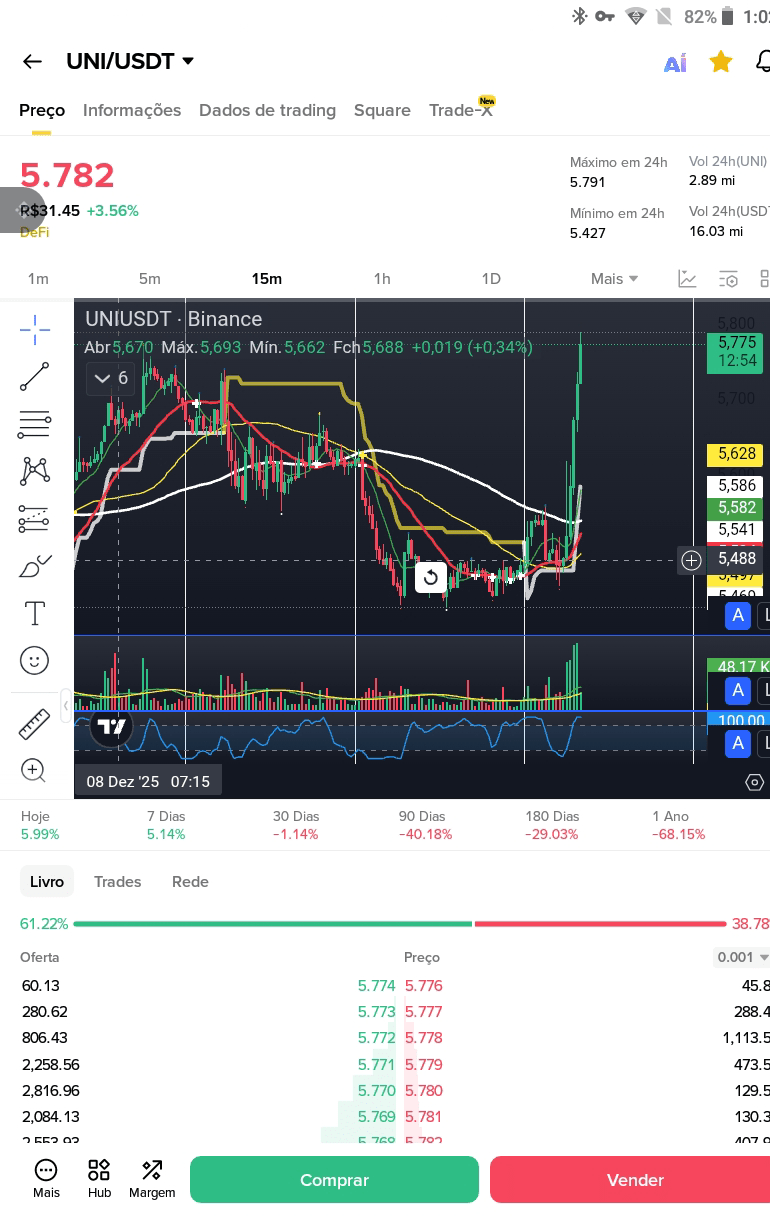Click the 08 Dez '25 07:15 date label

click(148, 781)
